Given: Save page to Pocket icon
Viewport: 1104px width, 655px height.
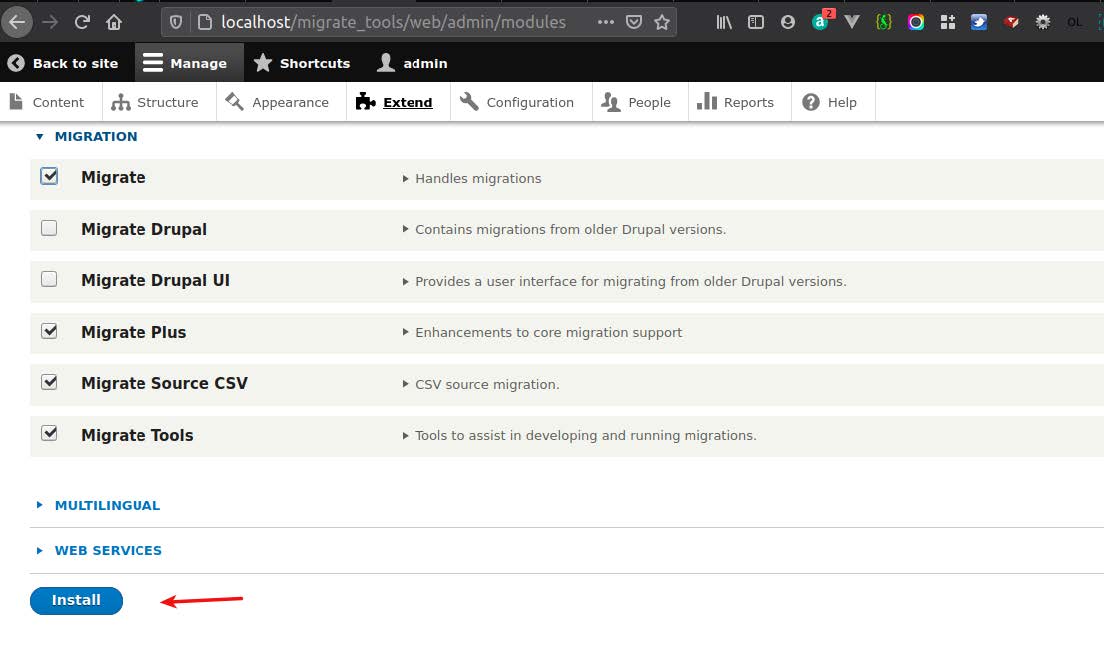Looking at the screenshot, I should pyautogui.click(x=634, y=23).
